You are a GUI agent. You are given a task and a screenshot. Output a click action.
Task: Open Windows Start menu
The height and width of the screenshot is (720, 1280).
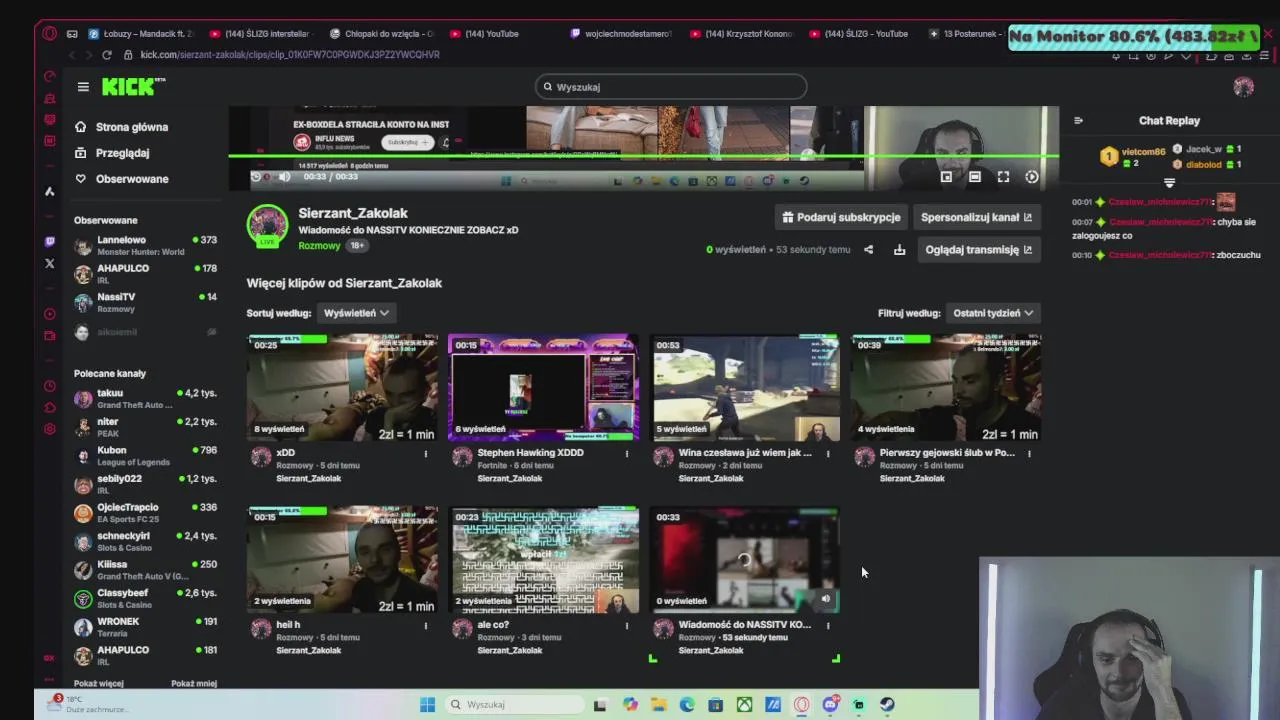pos(427,705)
